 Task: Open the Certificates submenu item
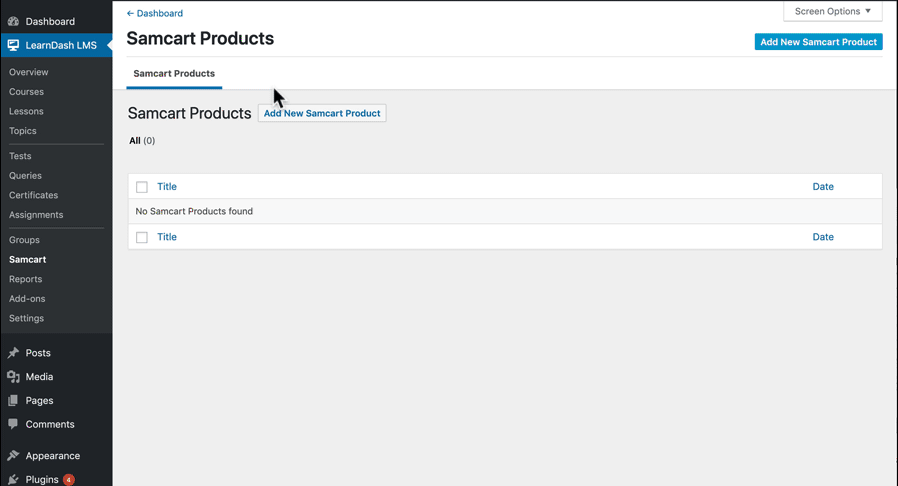(x=33, y=195)
